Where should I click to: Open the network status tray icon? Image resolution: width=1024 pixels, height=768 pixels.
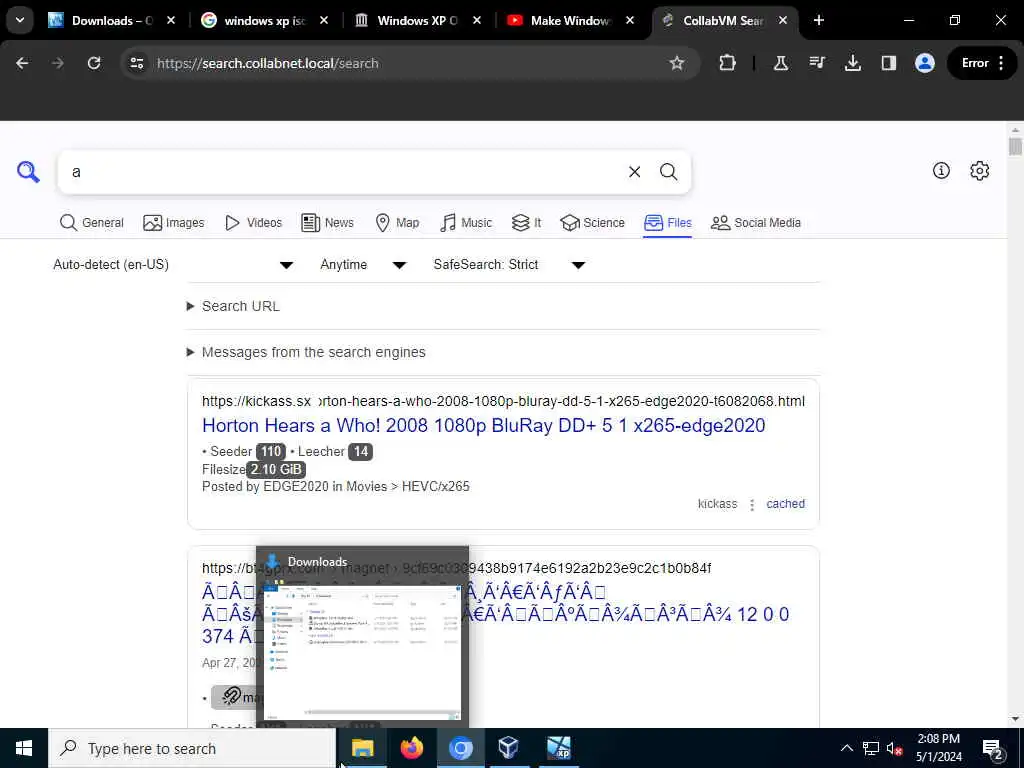pos(871,748)
